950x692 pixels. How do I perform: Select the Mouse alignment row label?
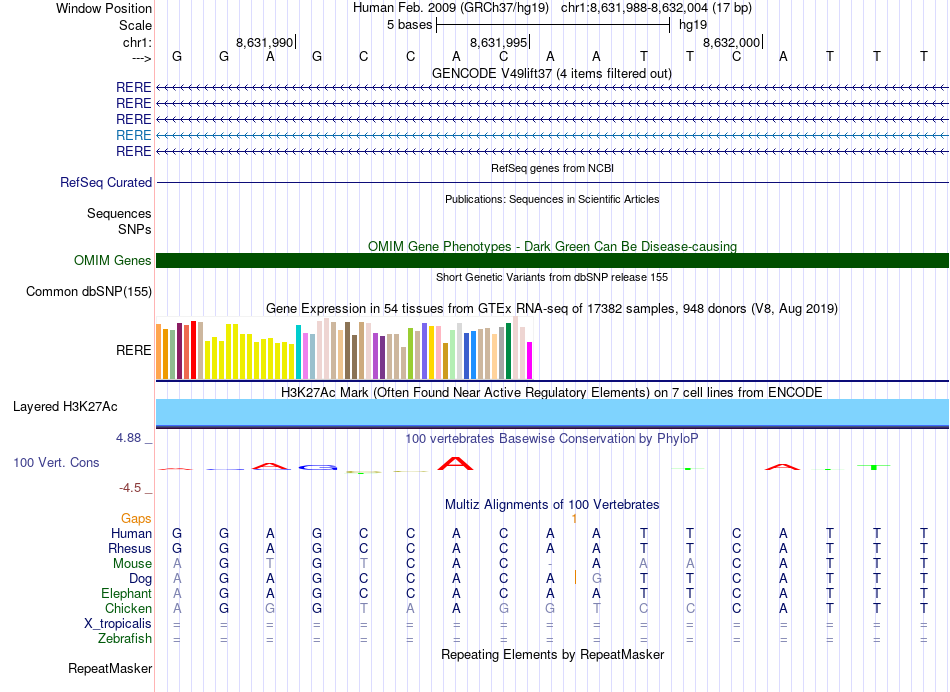(x=132, y=564)
